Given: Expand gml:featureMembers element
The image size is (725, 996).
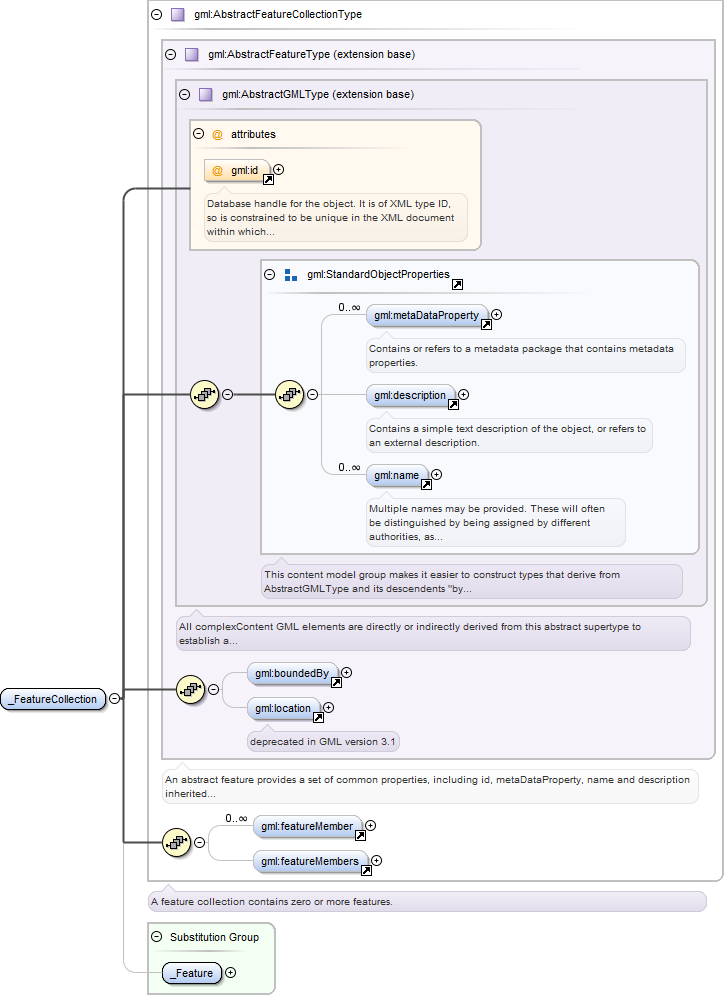Looking at the screenshot, I should coord(376,860).
